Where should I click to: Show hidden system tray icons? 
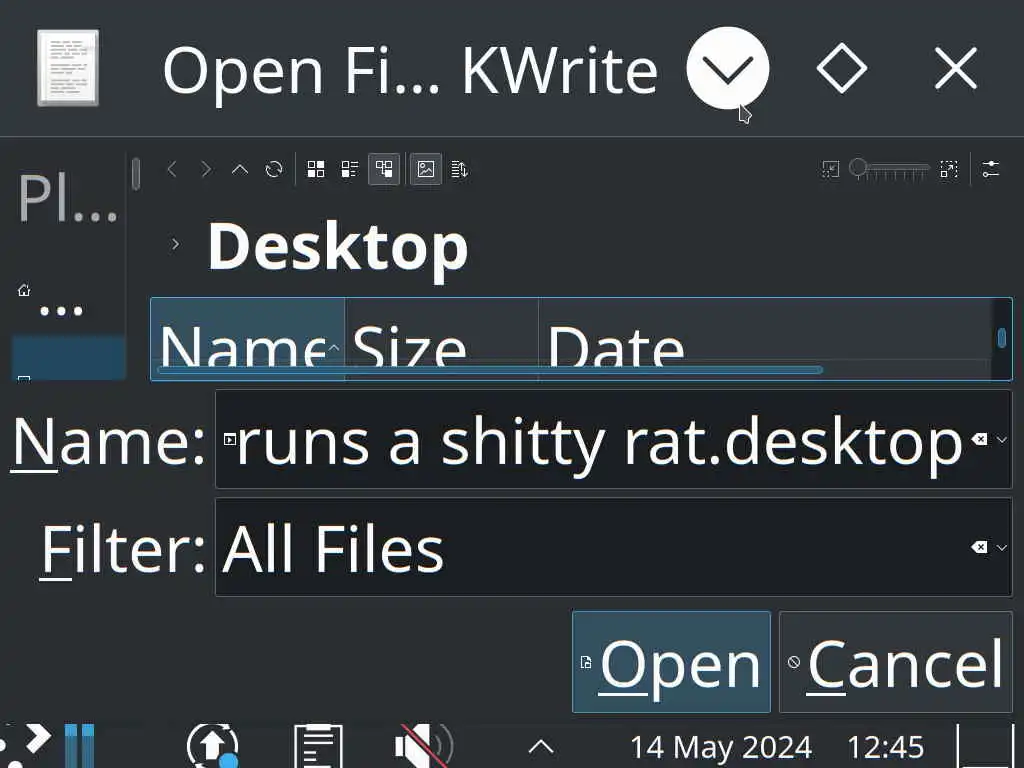point(541,746)
